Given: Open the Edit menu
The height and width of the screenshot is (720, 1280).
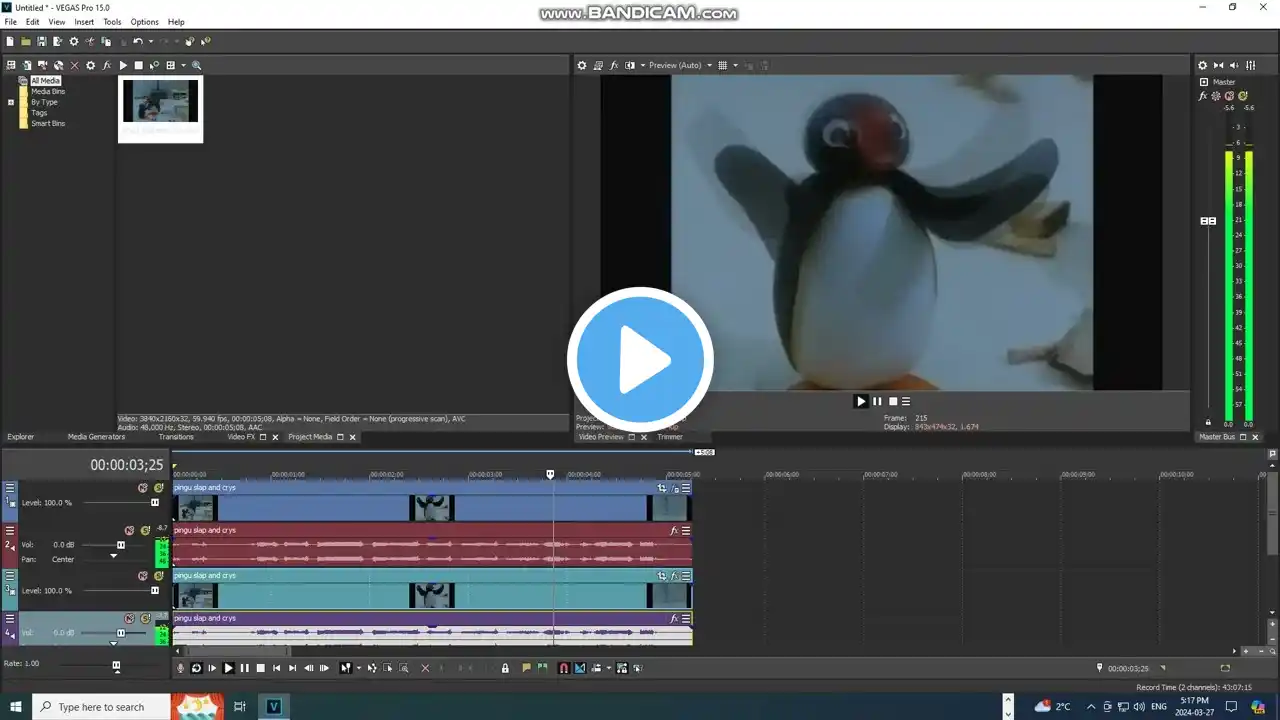Looking at the screenshot, I should click(x=33, y=22).
